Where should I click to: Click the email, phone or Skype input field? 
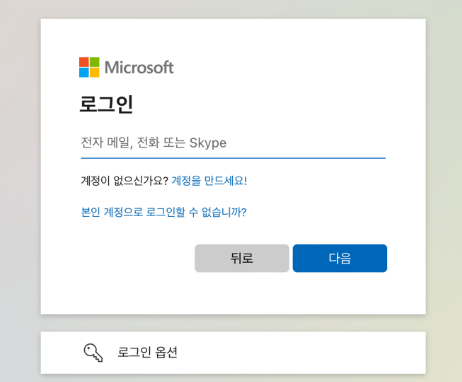click(233, 143)
